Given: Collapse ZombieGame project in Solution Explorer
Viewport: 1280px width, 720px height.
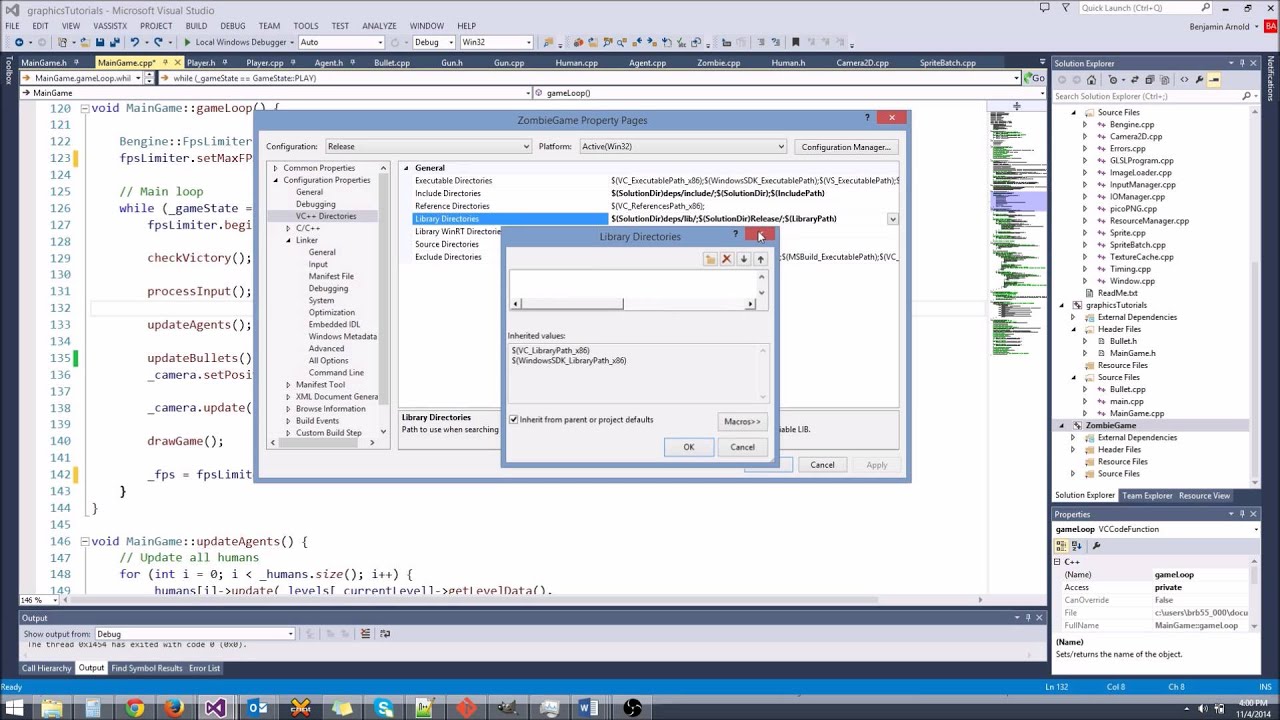Looking at the screenshot, I should tap(1062, 425).
